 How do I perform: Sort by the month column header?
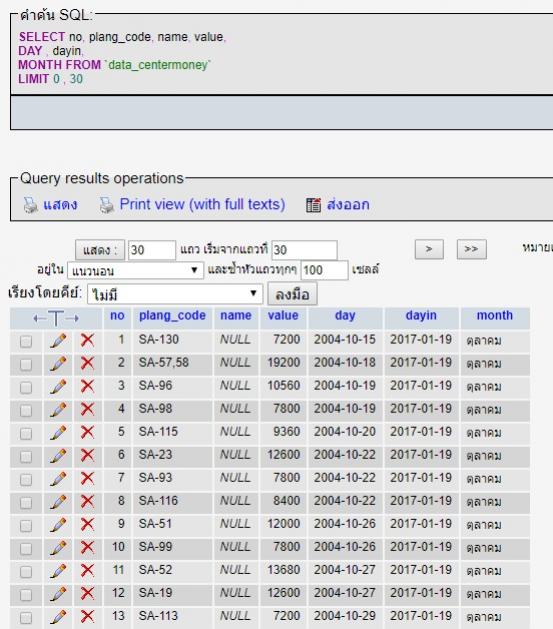(x=495, y=315)
